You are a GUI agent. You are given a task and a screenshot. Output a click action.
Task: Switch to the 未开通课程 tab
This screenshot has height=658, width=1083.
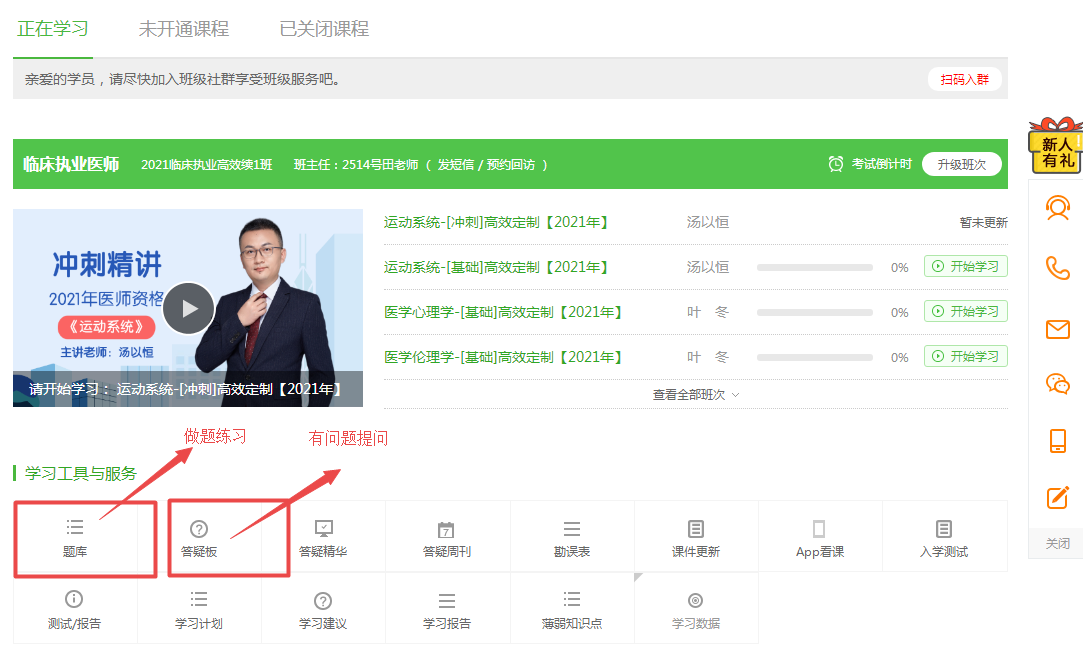pos(184,29)
